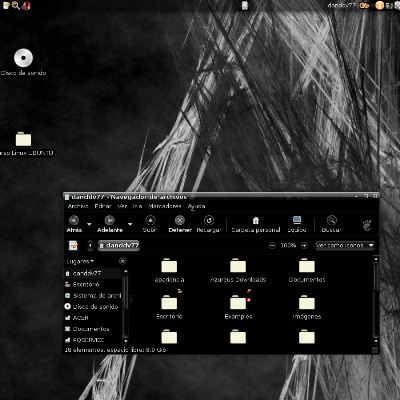Click the danddv77 path button

[119, 246]
